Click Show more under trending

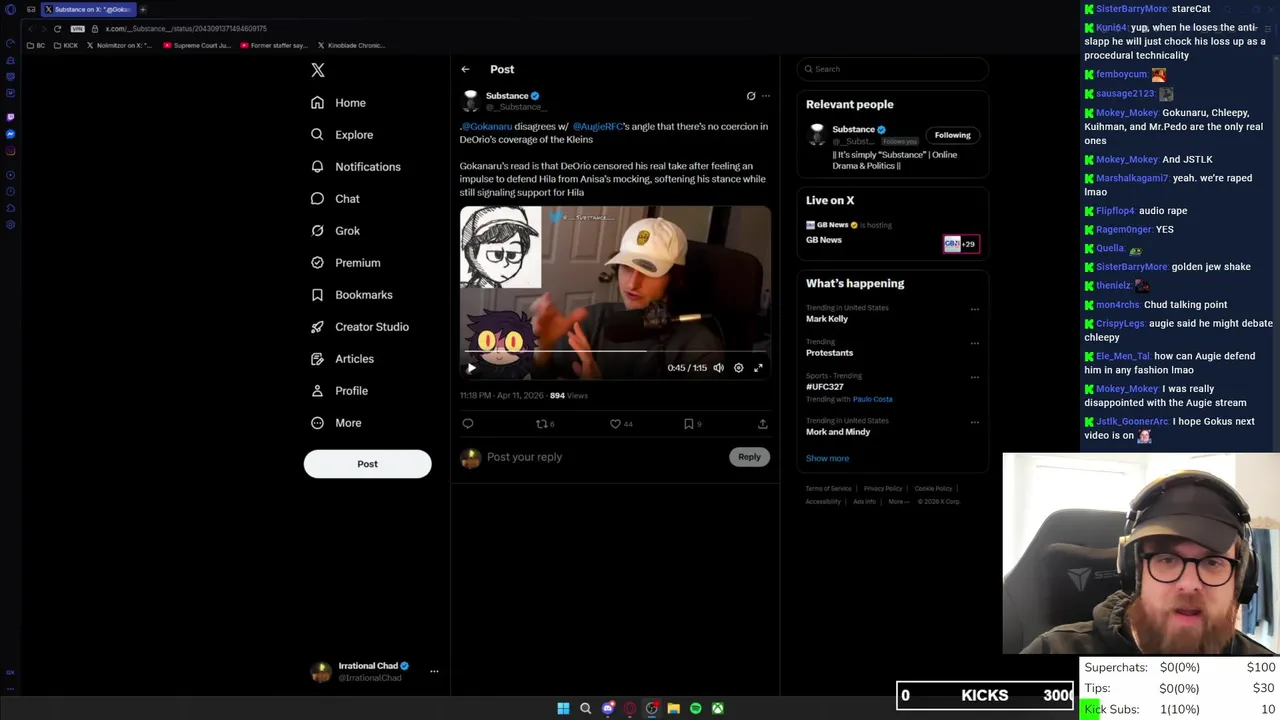pyautogui.click(x=827, y=458)
